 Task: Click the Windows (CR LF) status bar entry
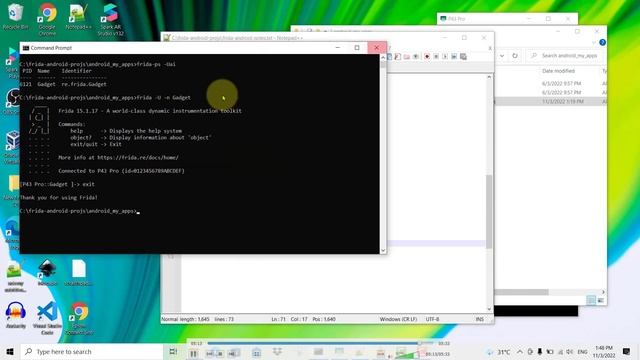[x=398, y=319]
